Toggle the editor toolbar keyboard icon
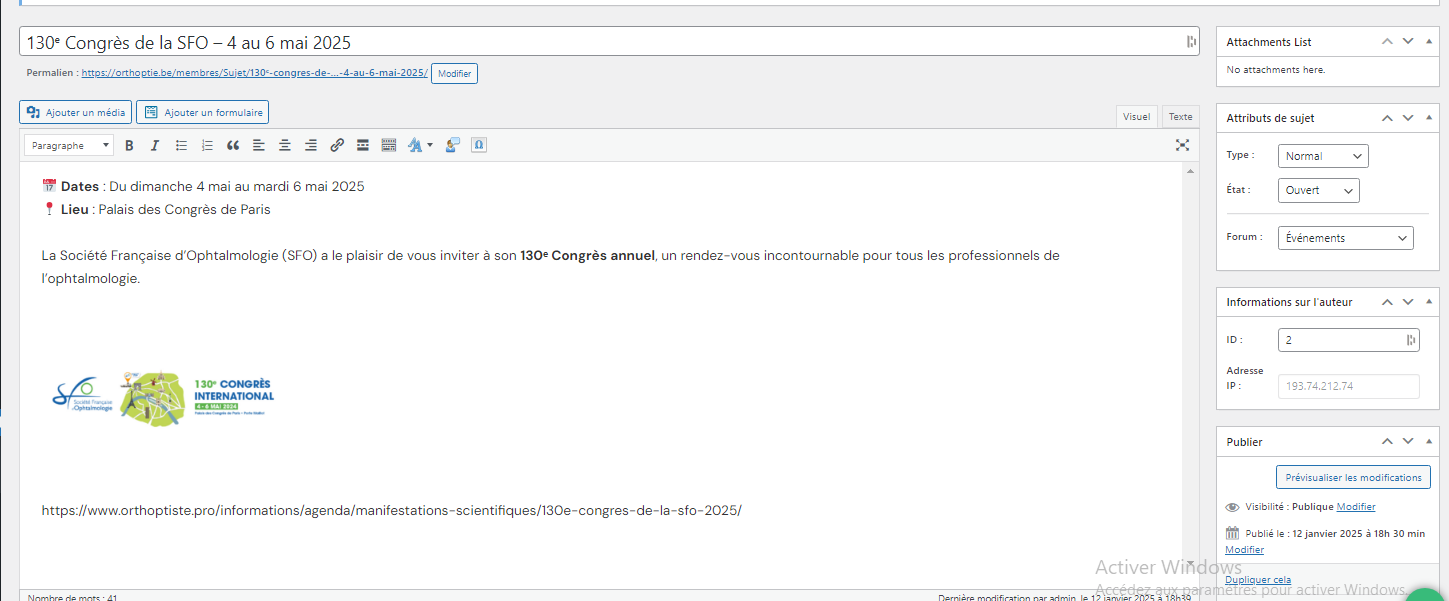The width and height of the screenshot is (1449, 601). click(389, 146)
